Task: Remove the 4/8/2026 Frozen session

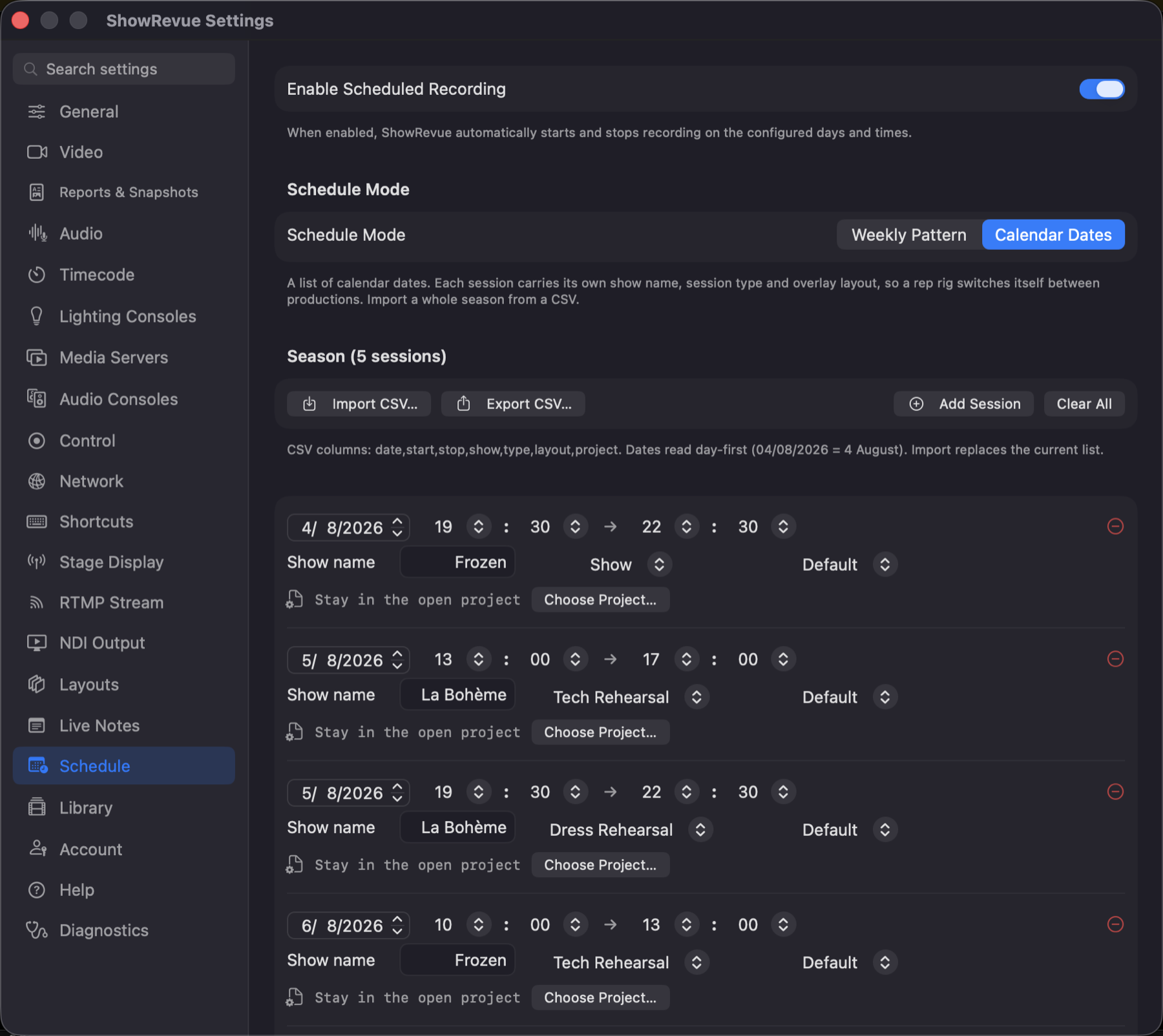Action: tap(1115, 526)
